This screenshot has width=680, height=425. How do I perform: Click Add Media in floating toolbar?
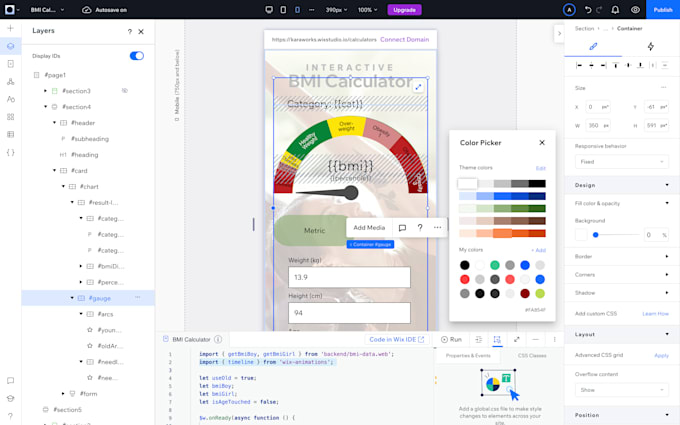tap(369, 228)
